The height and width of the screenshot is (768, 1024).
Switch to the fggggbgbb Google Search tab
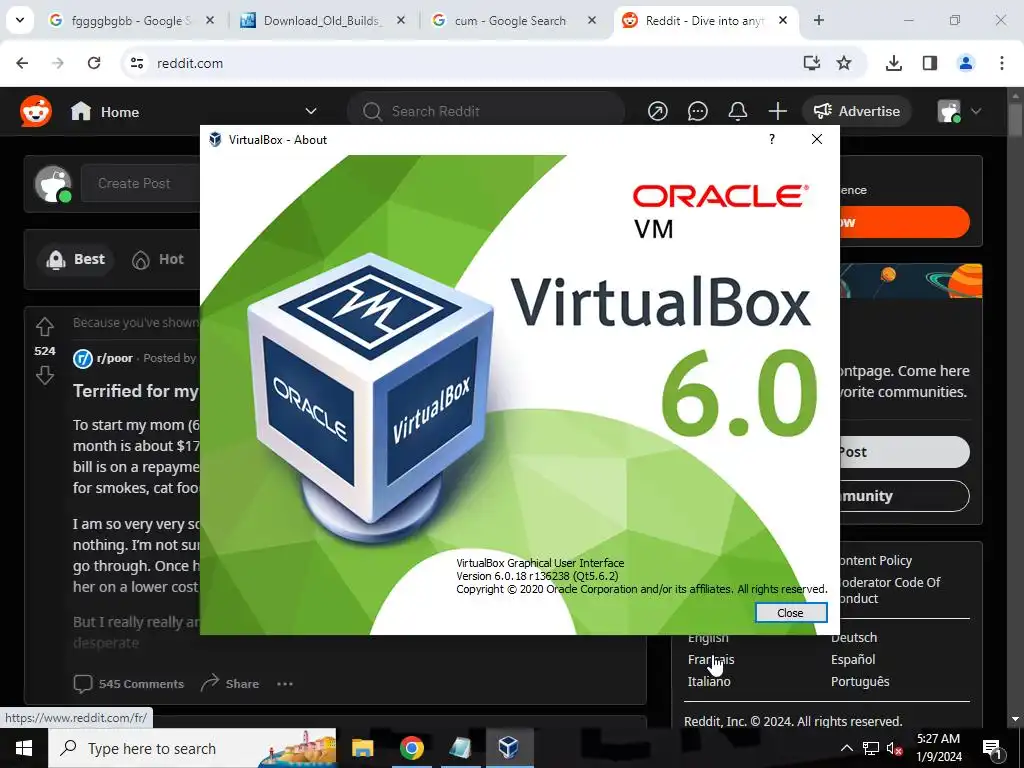(131, 21)
